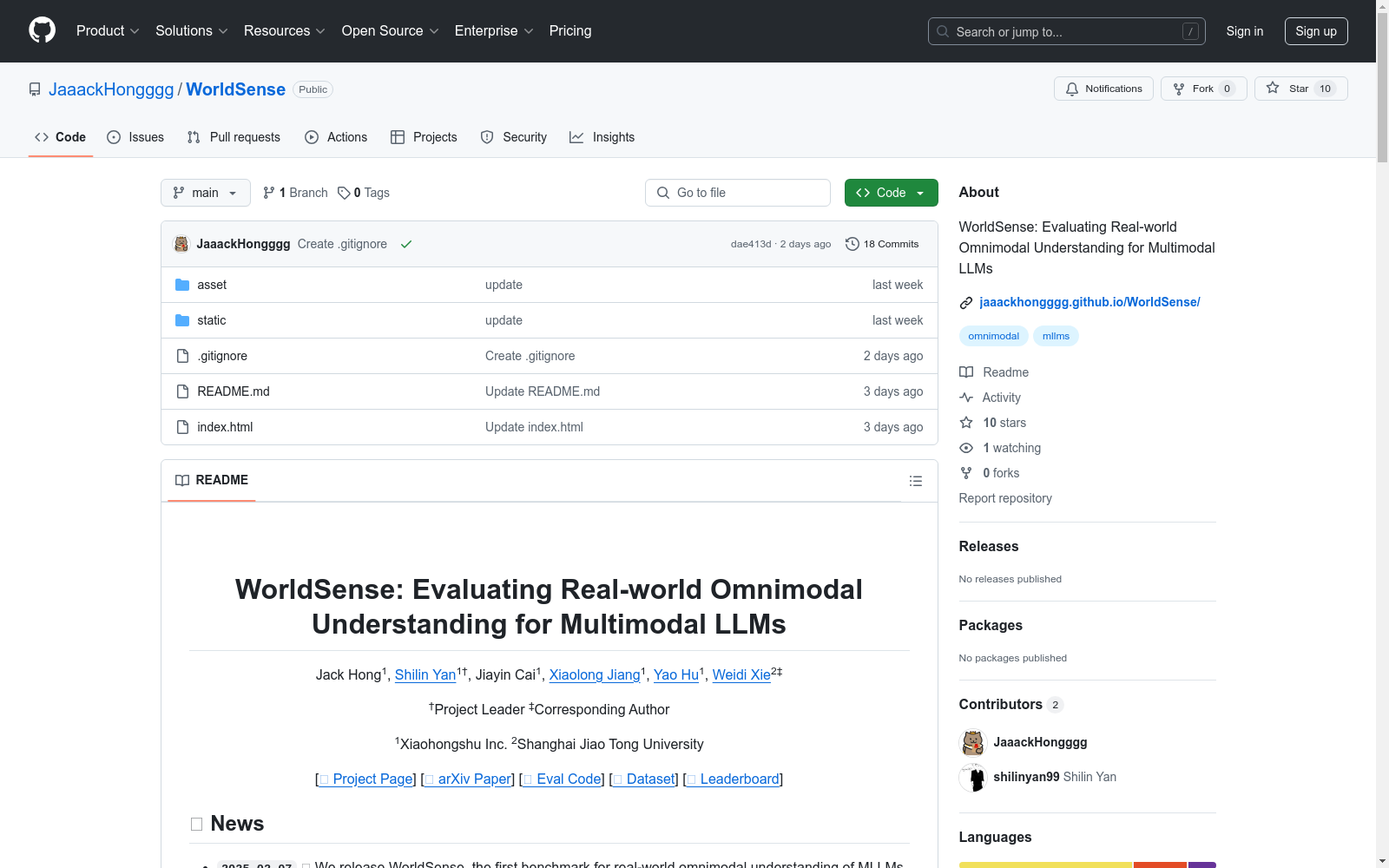The height and width of the screenshot is (868, 1389).
Task: Click the bell icon in Notifications
Action: pyautogui.click(x=1072, y=89)
